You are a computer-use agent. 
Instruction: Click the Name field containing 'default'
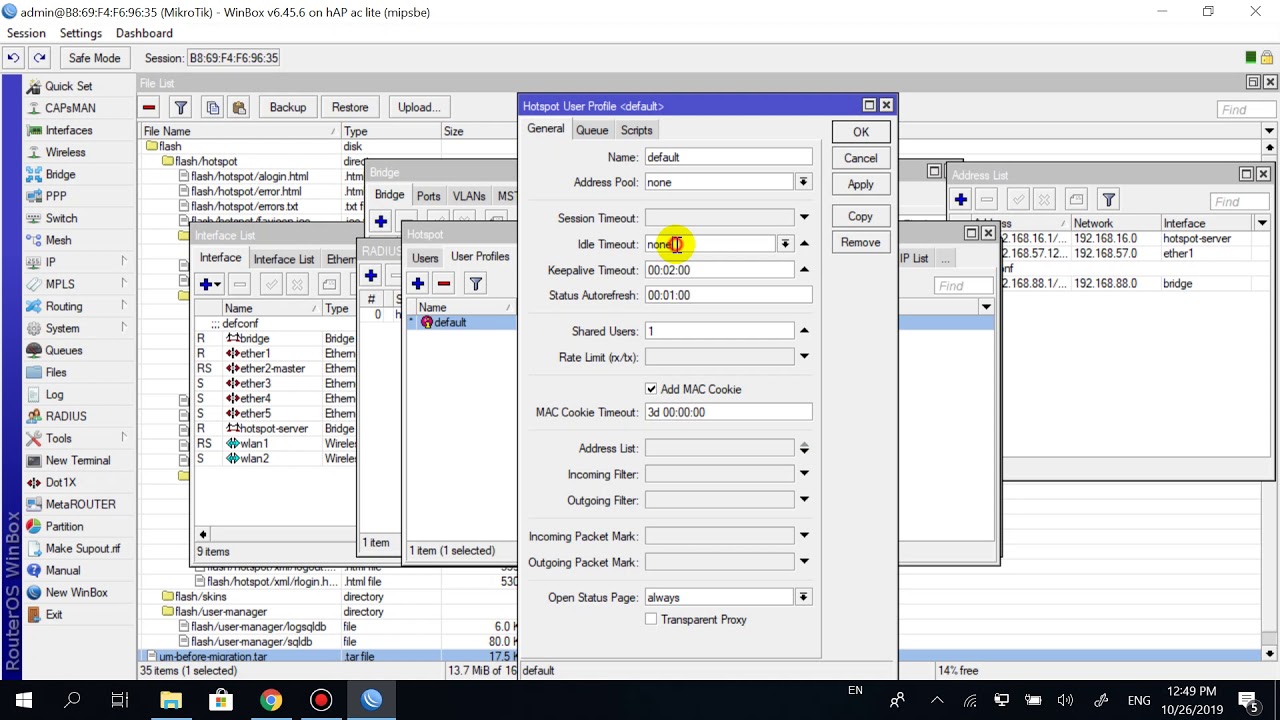(728, 157)
